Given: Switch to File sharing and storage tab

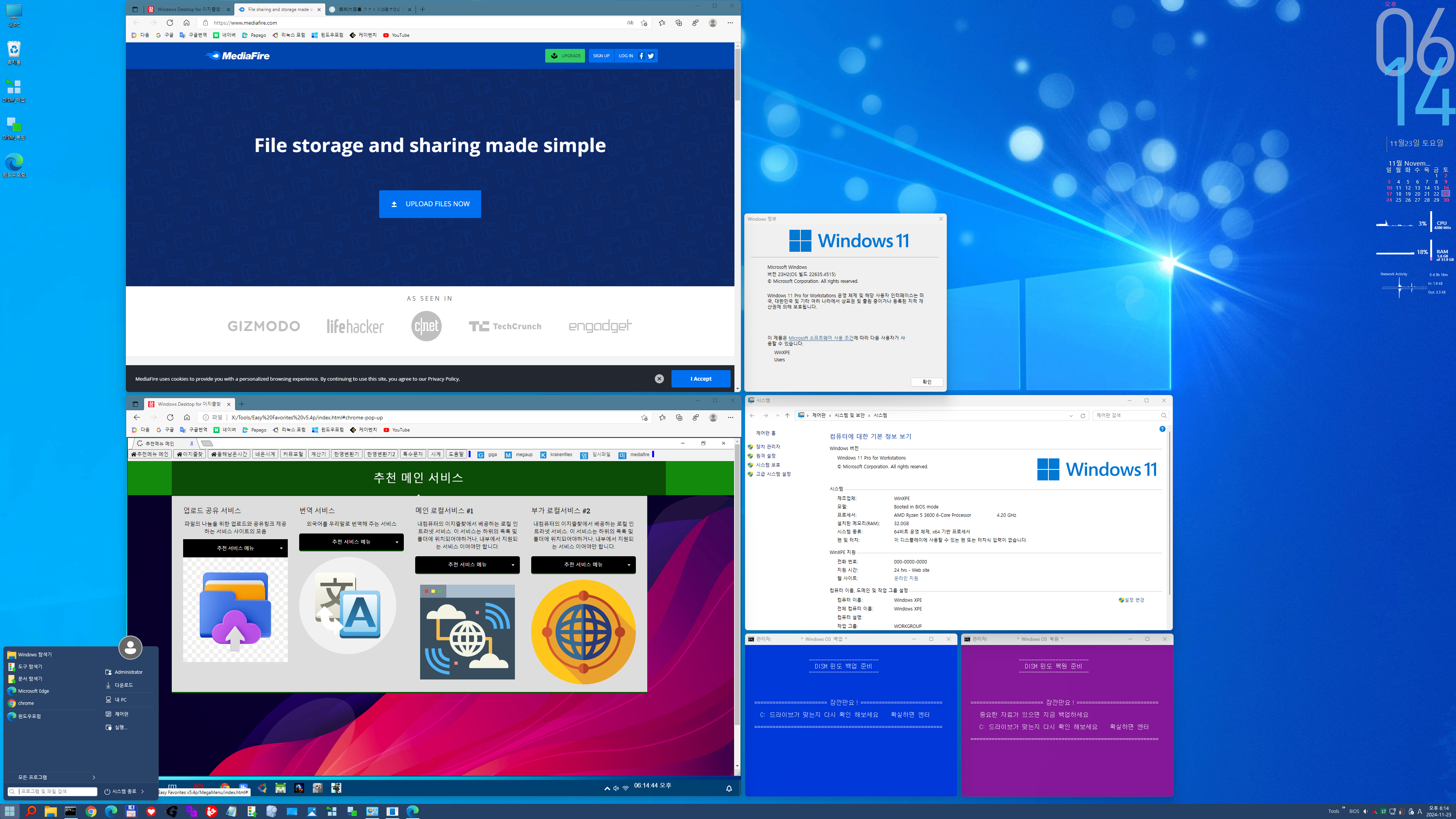Looking at the screenshot, I should tap(279, 9).
